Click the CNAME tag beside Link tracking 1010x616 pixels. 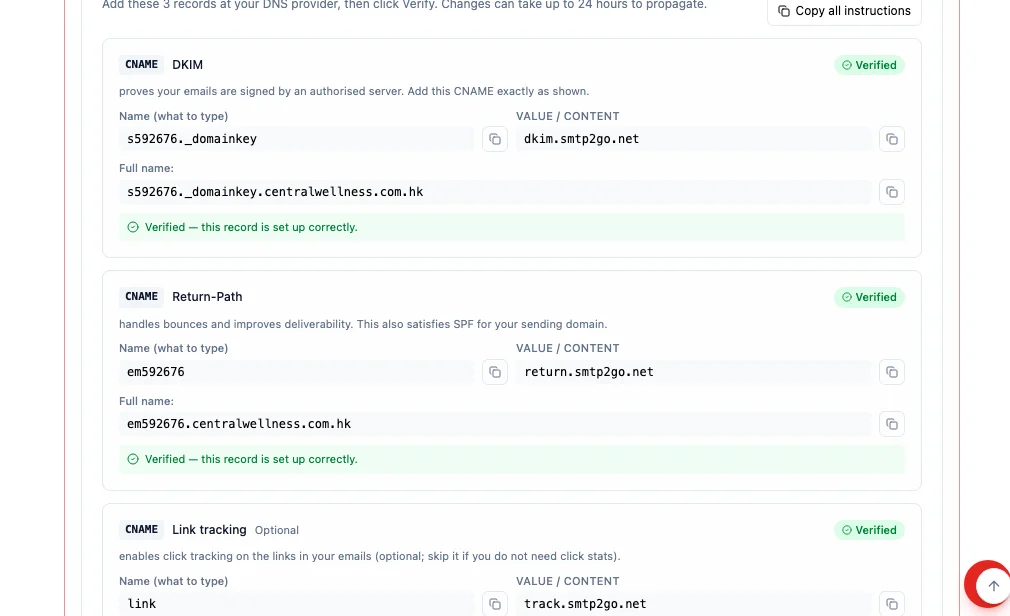pos(141,530)
